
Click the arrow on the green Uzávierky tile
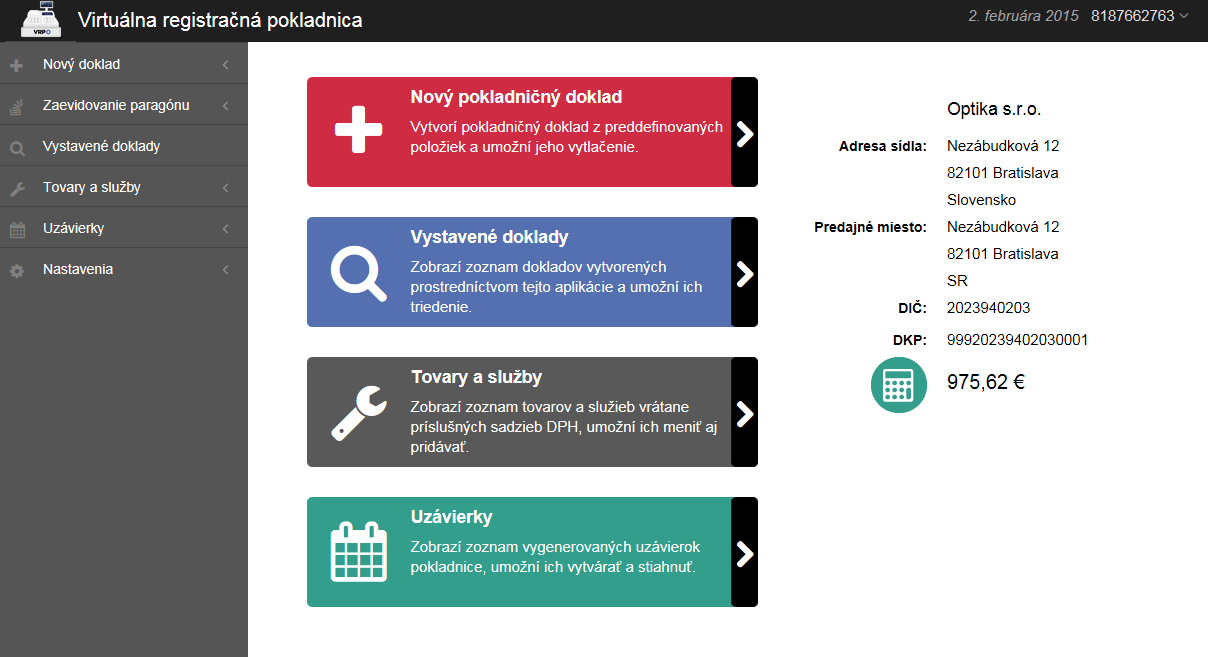[744, 553]
